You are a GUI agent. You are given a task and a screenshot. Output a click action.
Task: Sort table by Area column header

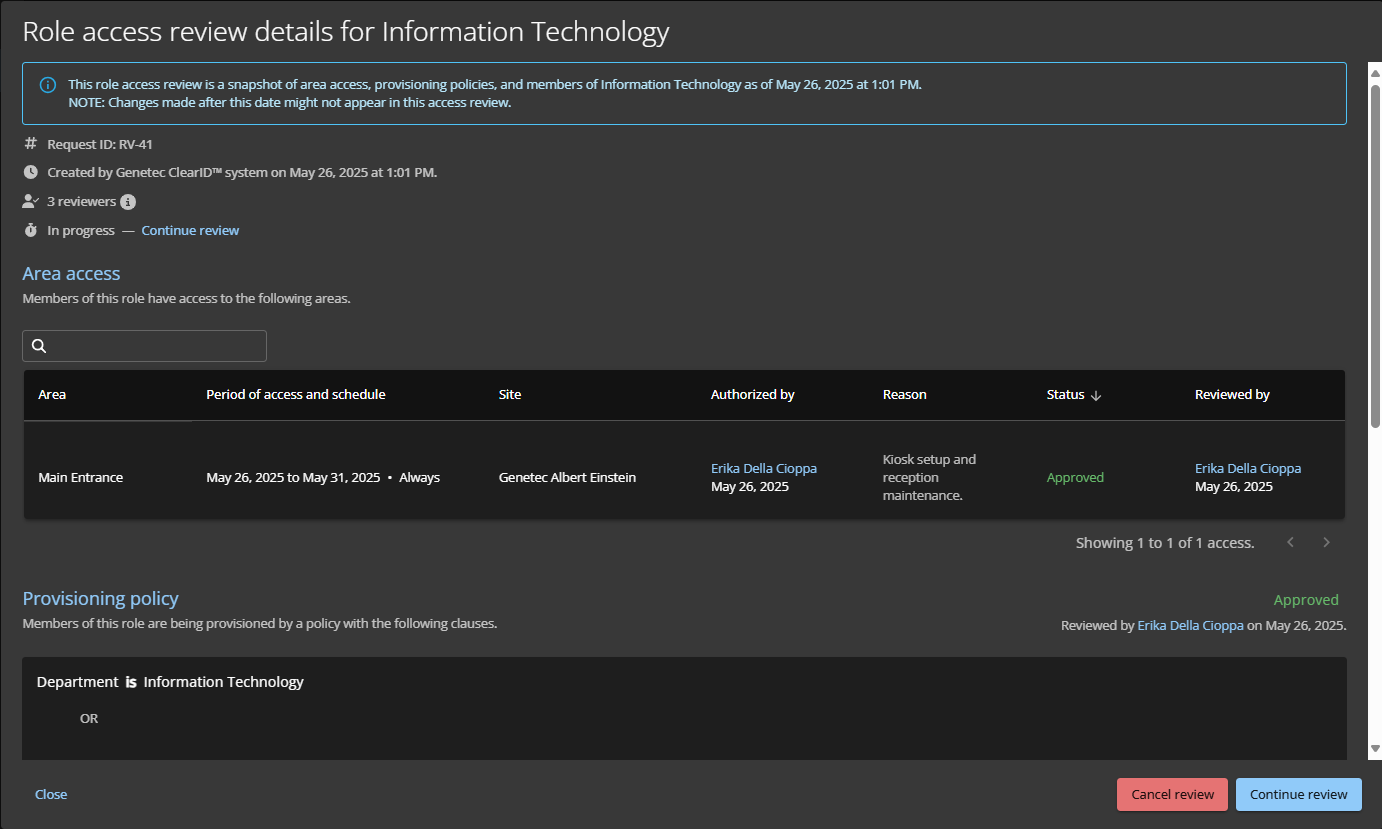coord(52,395)
